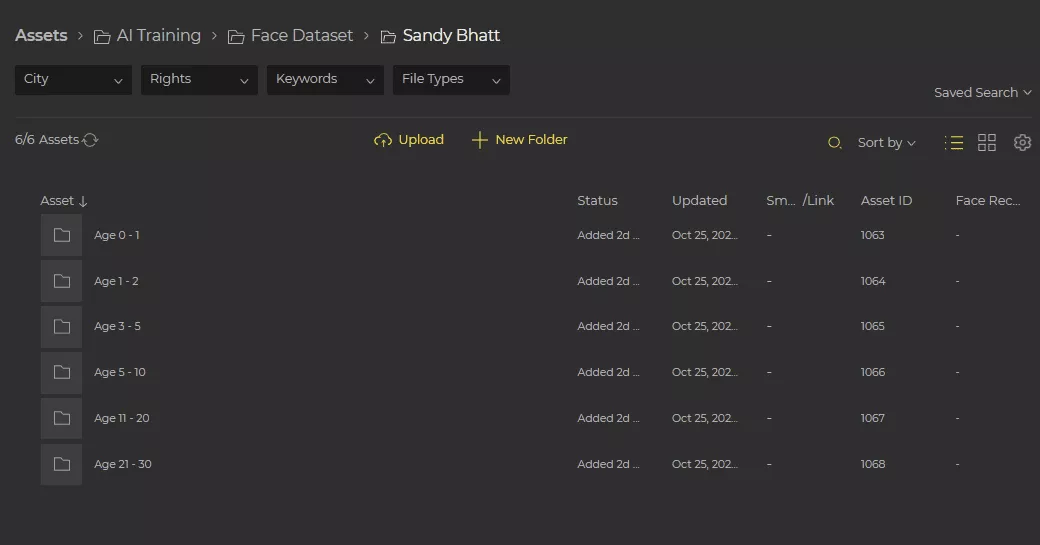Open the Age 1 - 2 folder icon

[61, 281]
